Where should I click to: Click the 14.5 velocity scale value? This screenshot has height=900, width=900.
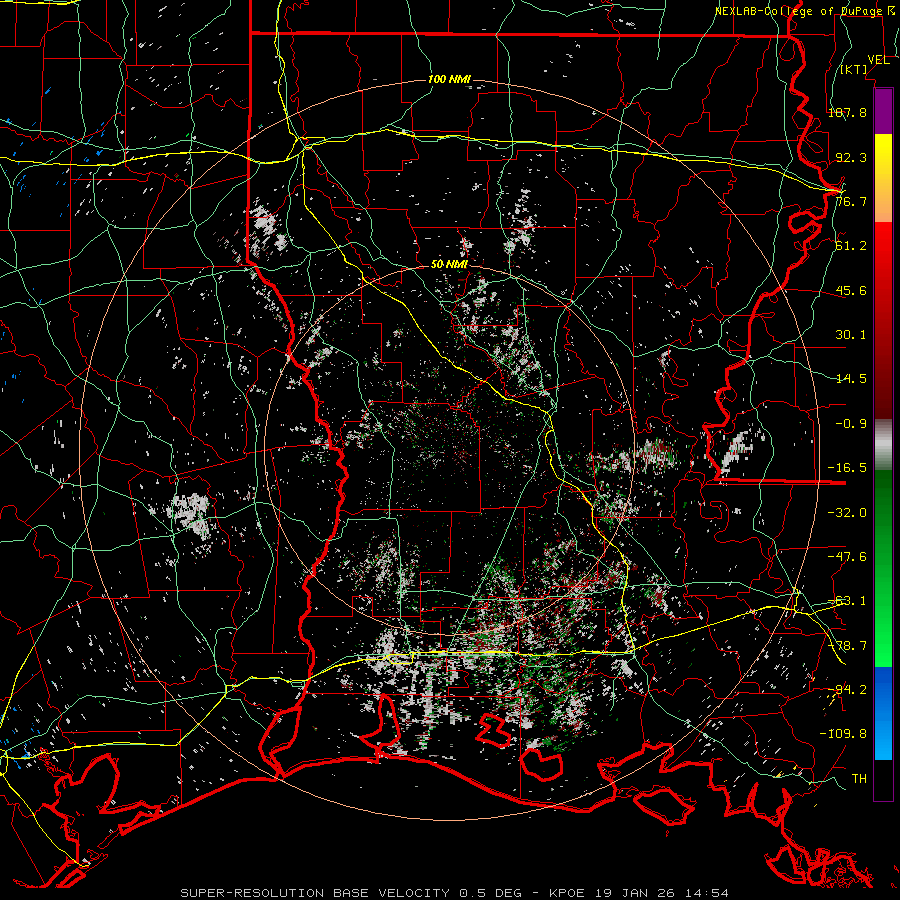(x=851, y=379)
